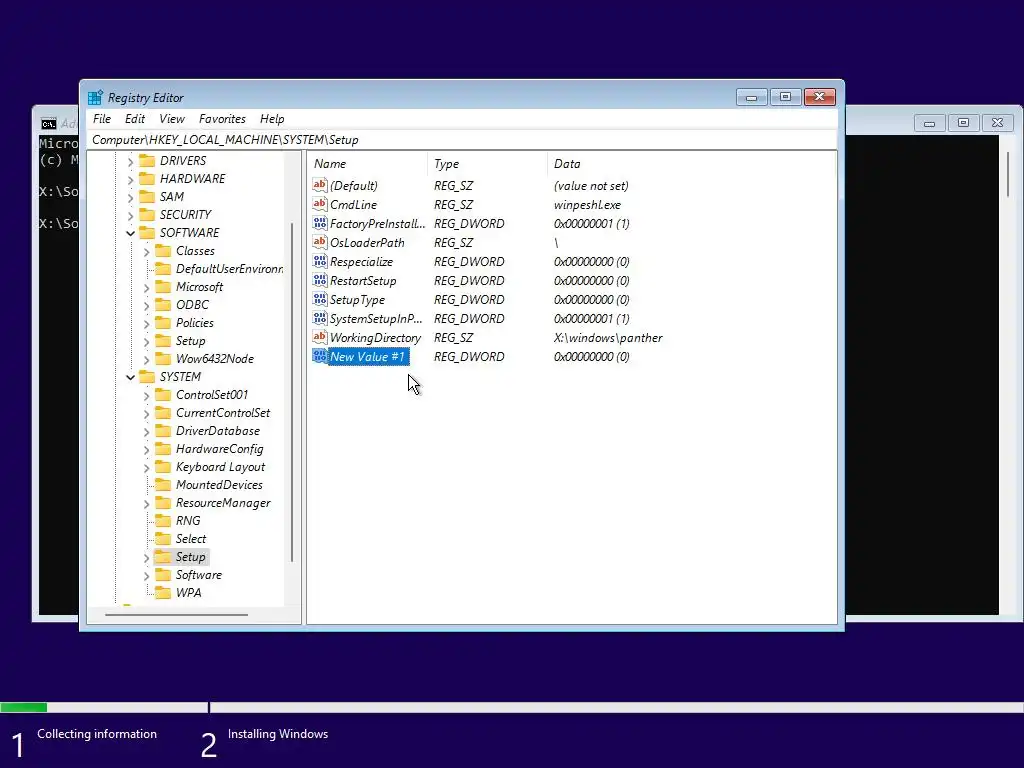Open the Favorites menu
The width and height of the screenshot is (1024, 768).
click(222, 119)
